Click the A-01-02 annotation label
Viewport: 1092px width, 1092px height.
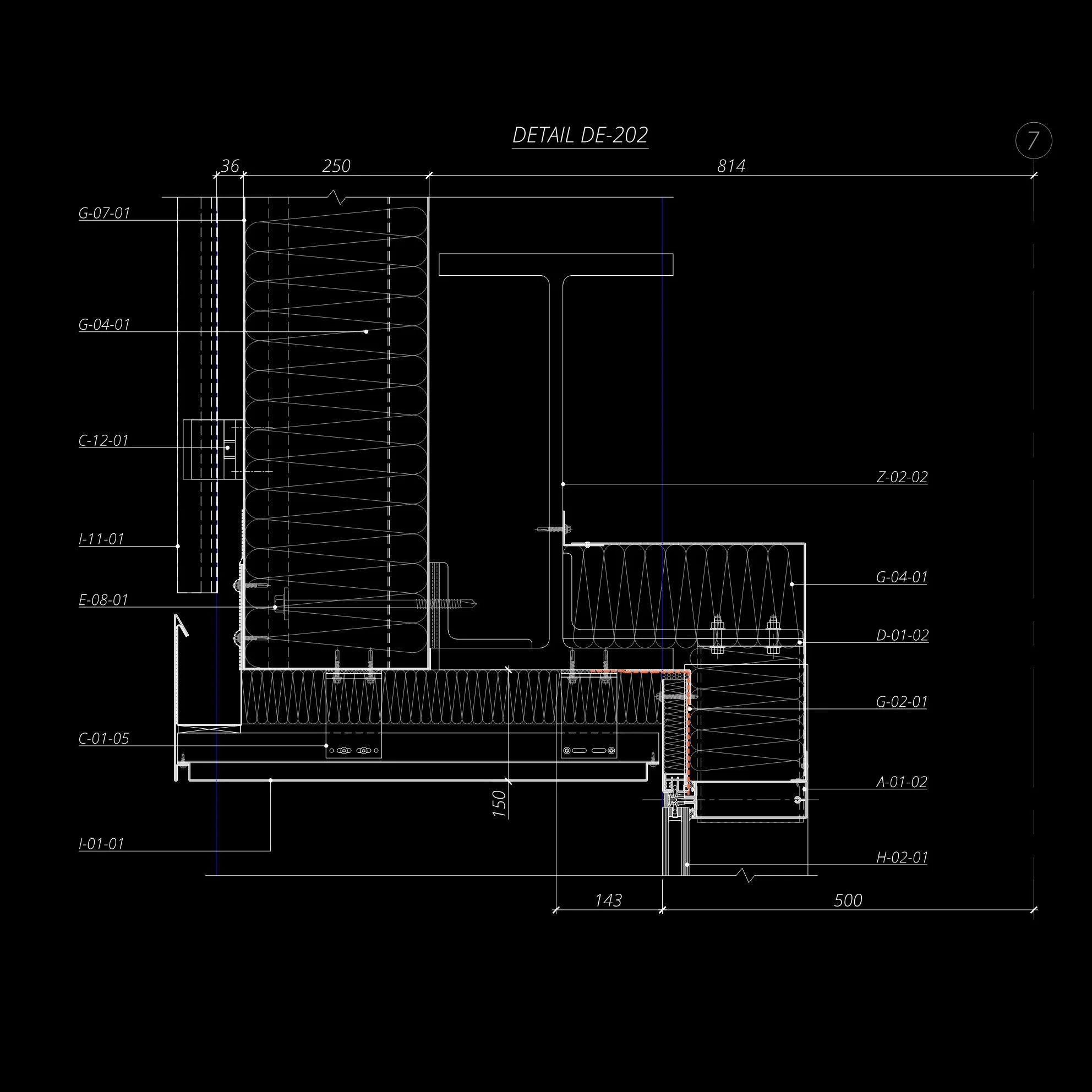[902, 782]
